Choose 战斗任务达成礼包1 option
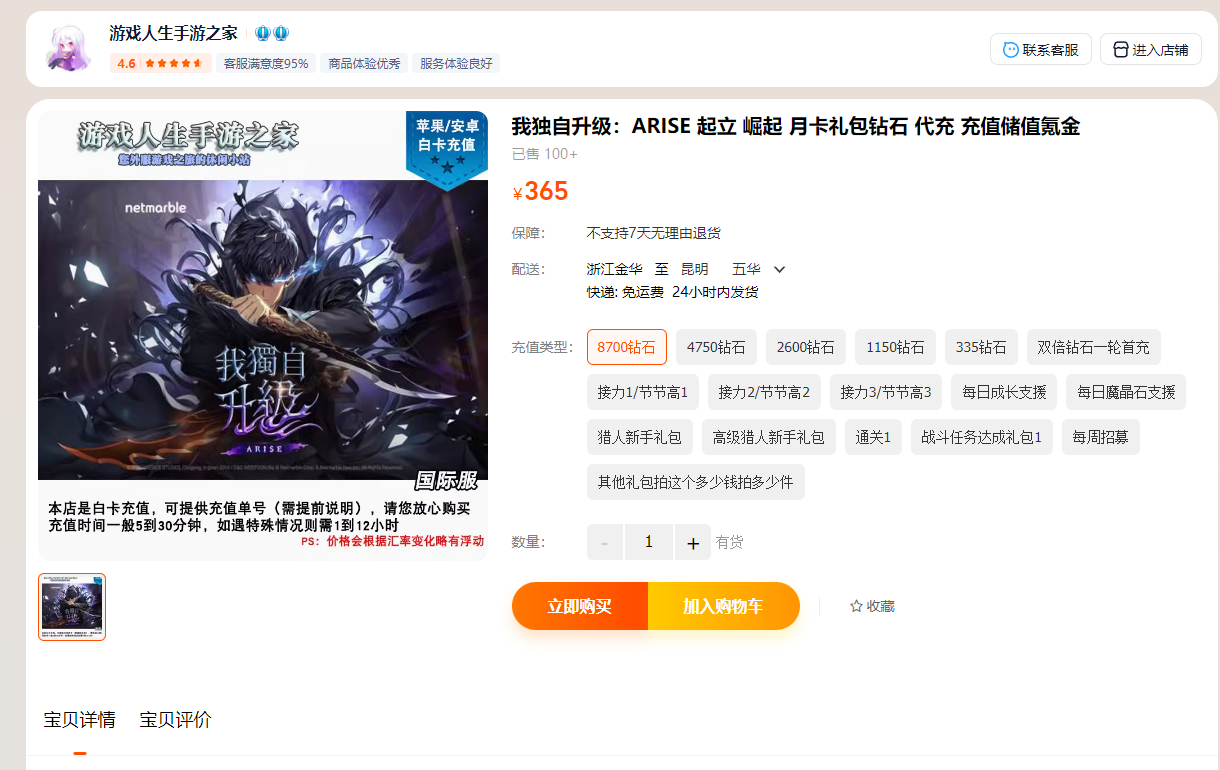The image size is (1220, 770). click(x=982, y=437)
